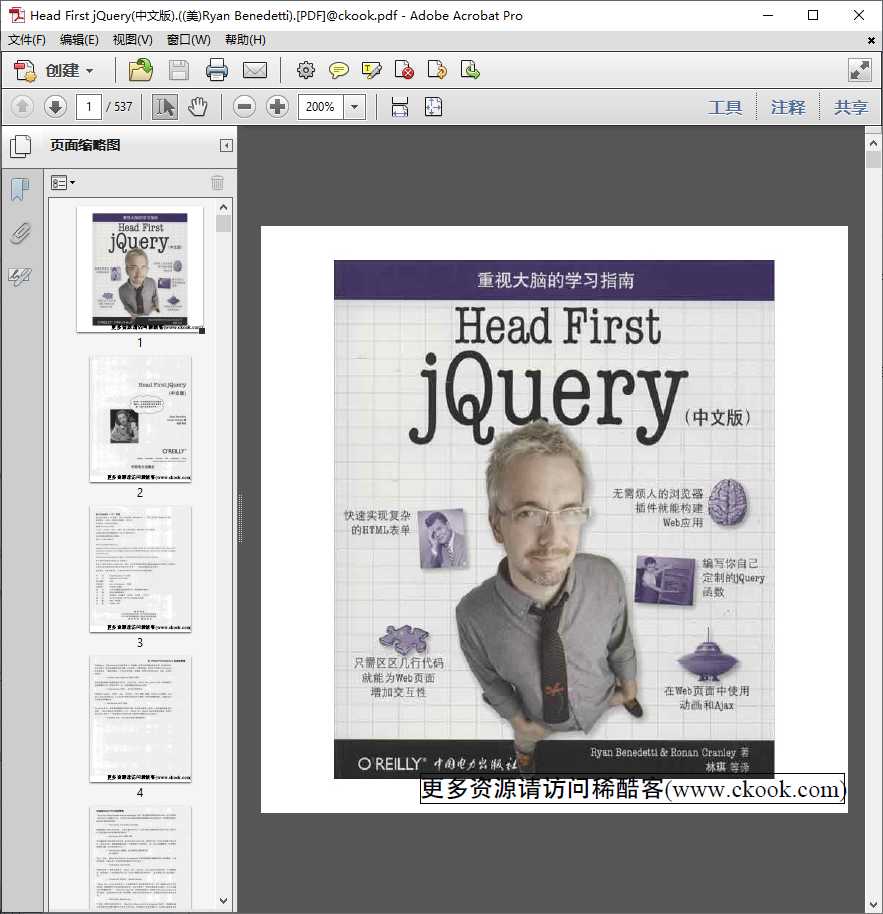The height and width of the screenshot is (914, 883).
Task: Go to next page with down arrow
Action: [55, 107]
